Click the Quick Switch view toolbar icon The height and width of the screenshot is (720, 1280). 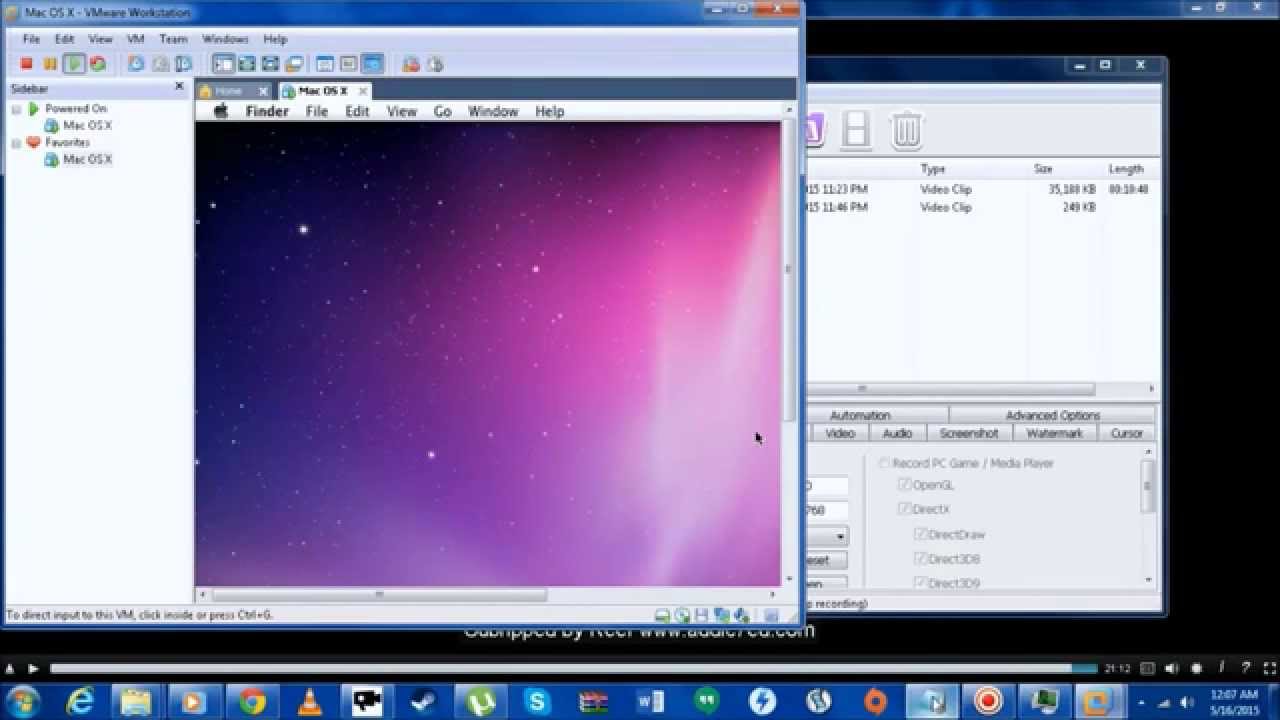(247, 64)
